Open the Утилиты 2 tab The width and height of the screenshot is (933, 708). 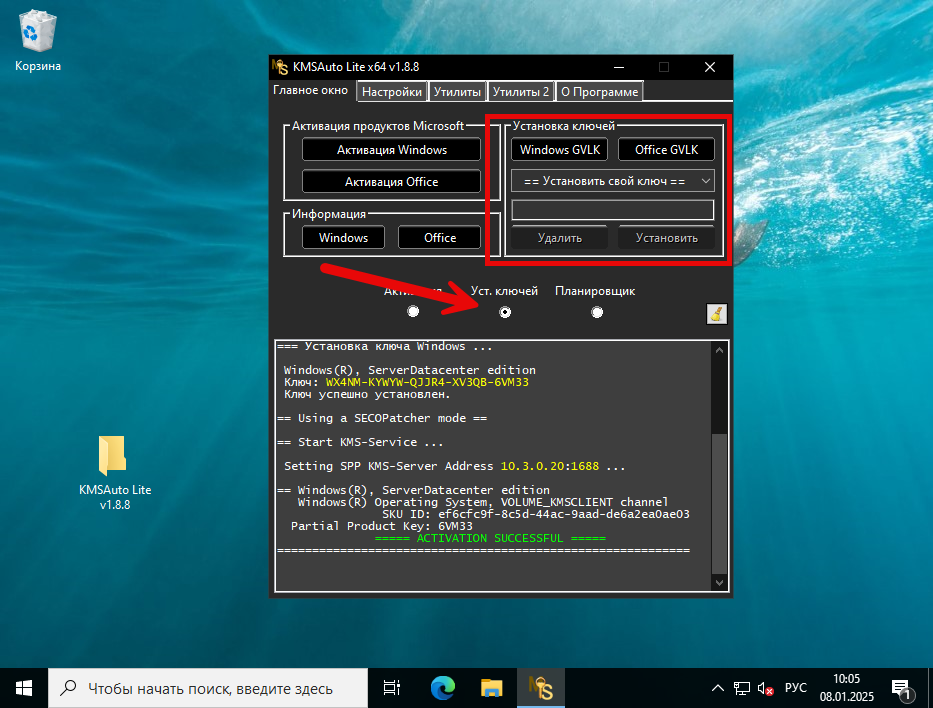click(520, 92)
